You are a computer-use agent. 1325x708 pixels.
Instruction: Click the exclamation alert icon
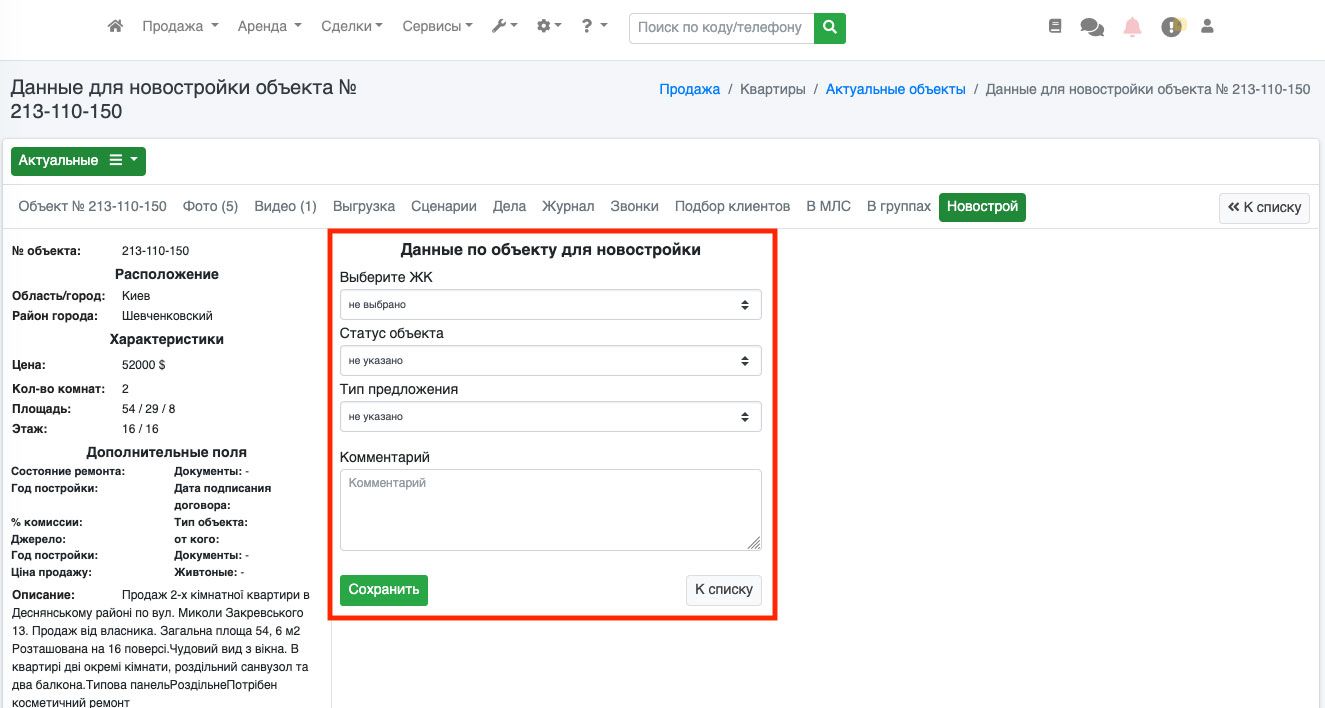1171,27
